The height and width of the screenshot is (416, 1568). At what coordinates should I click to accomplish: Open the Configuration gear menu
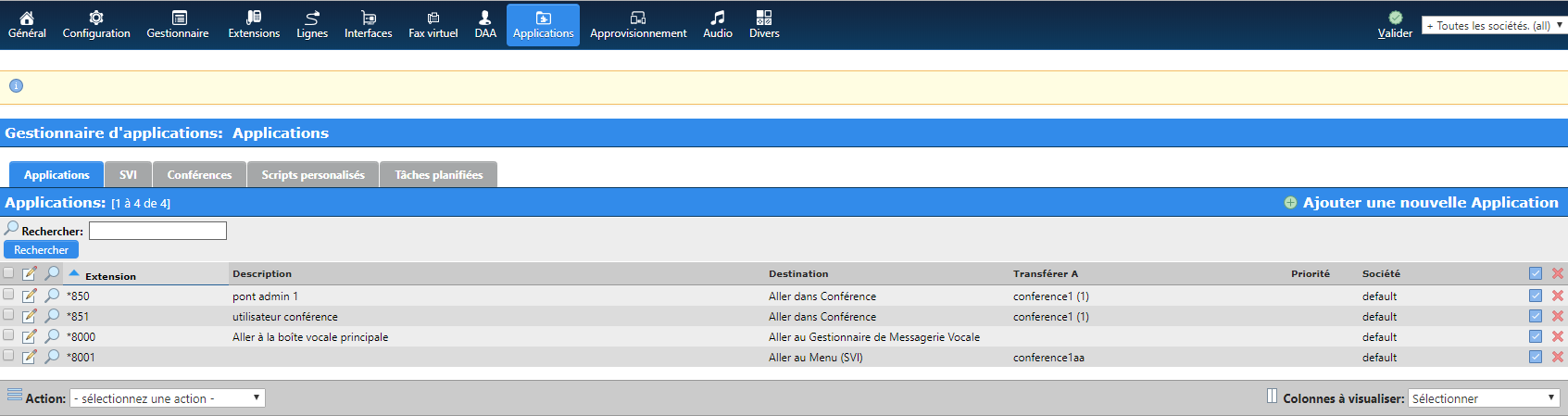96,25
